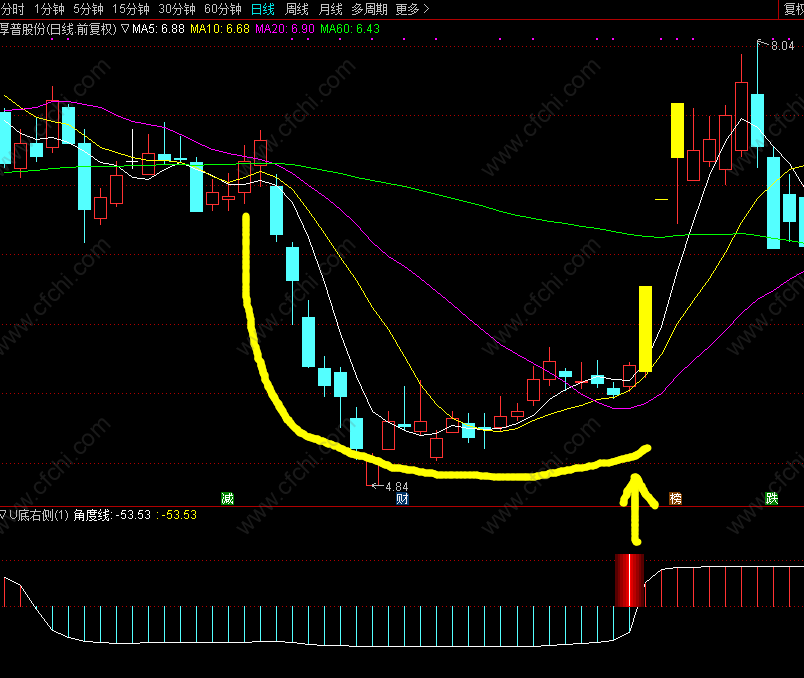
Task: Click the MA20: 6.90 indicator label
Action: [285, 29]
